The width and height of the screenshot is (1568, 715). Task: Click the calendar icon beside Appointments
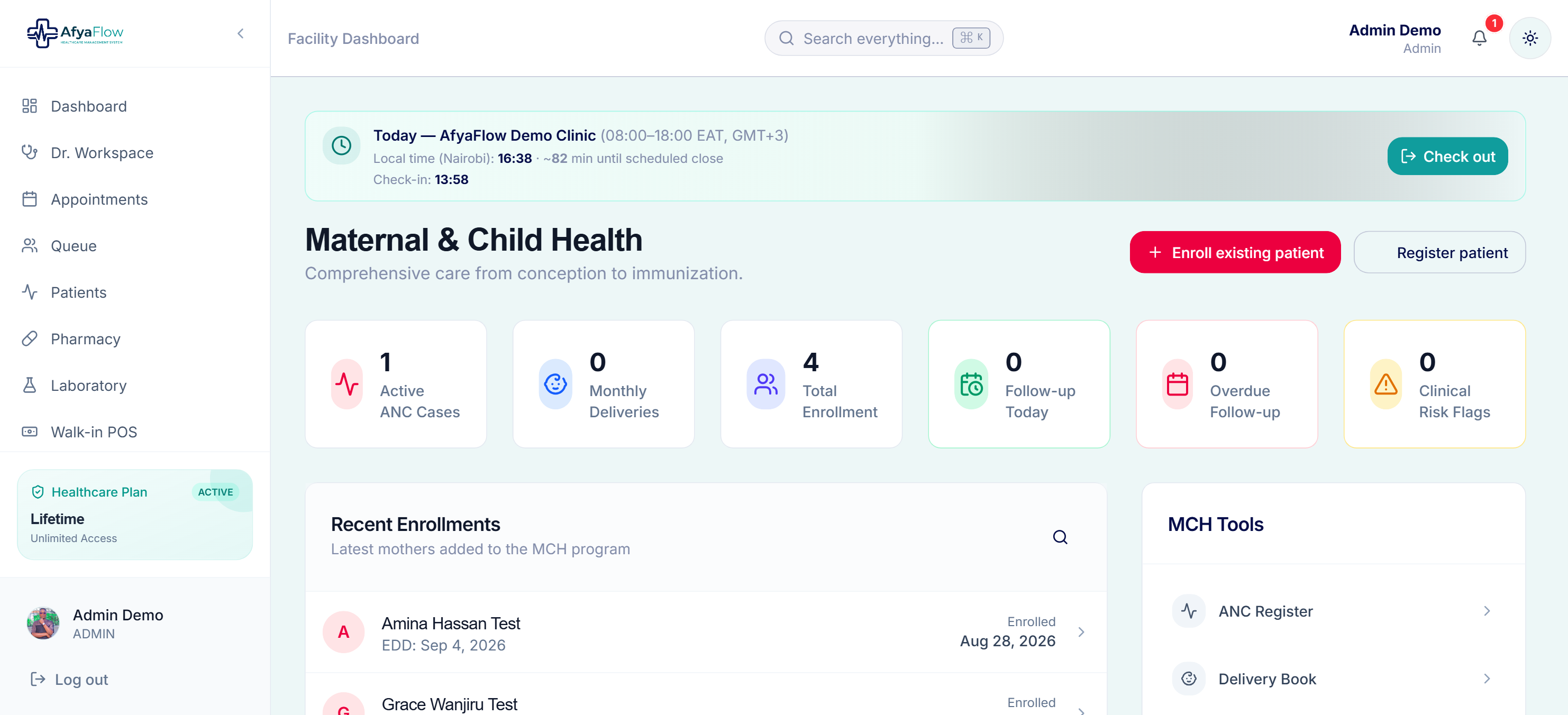pos(29,199)
